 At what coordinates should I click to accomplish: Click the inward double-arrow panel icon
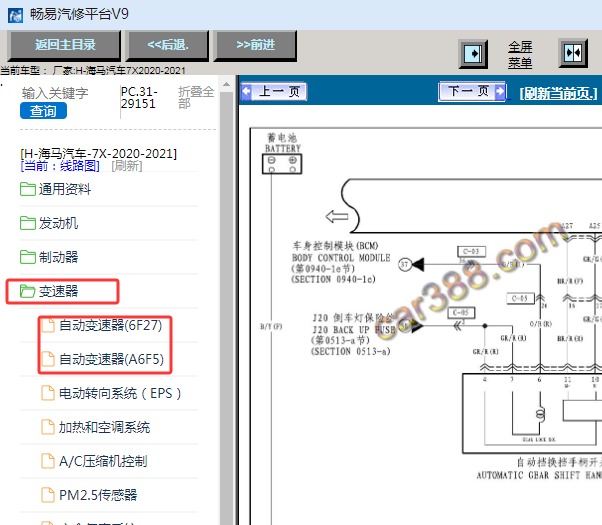pyautogui.click(x=573, y=53)
